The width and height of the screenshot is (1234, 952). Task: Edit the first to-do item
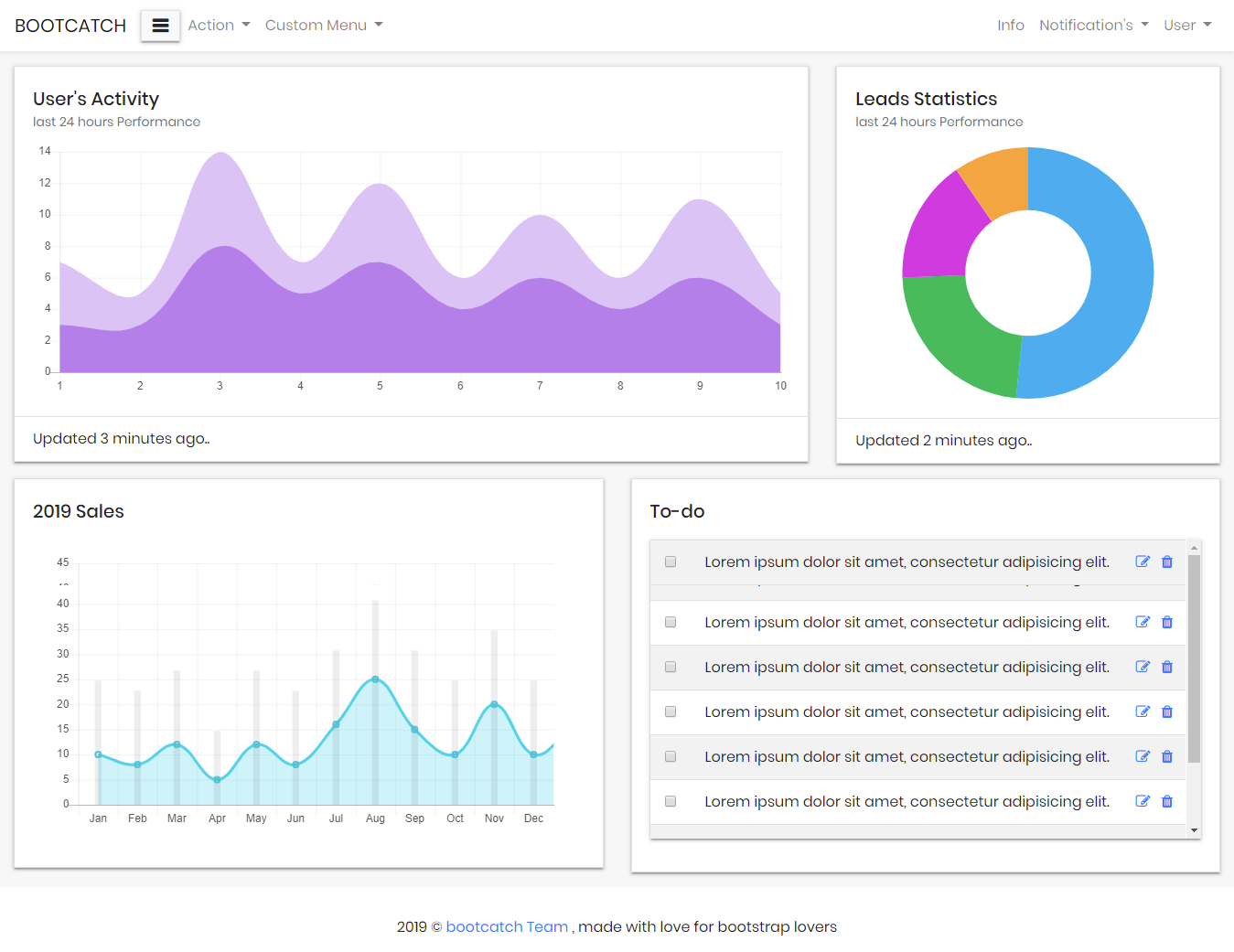pos(1143,562)
